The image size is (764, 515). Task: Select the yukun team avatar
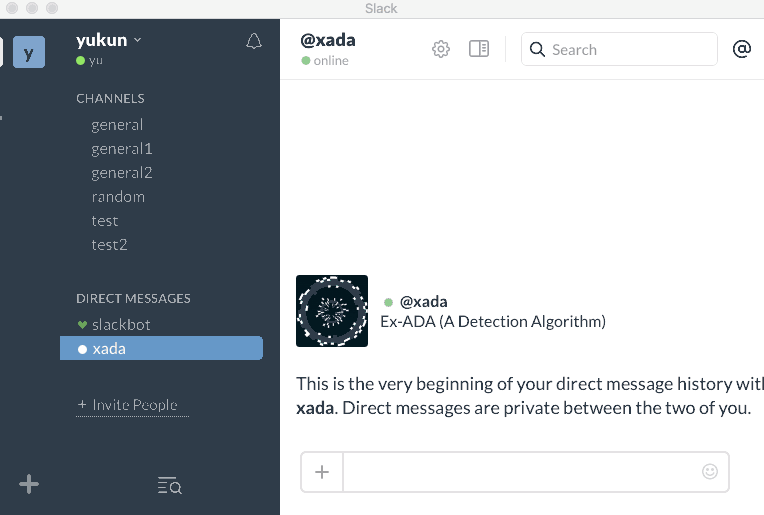[x=29, y=52]
